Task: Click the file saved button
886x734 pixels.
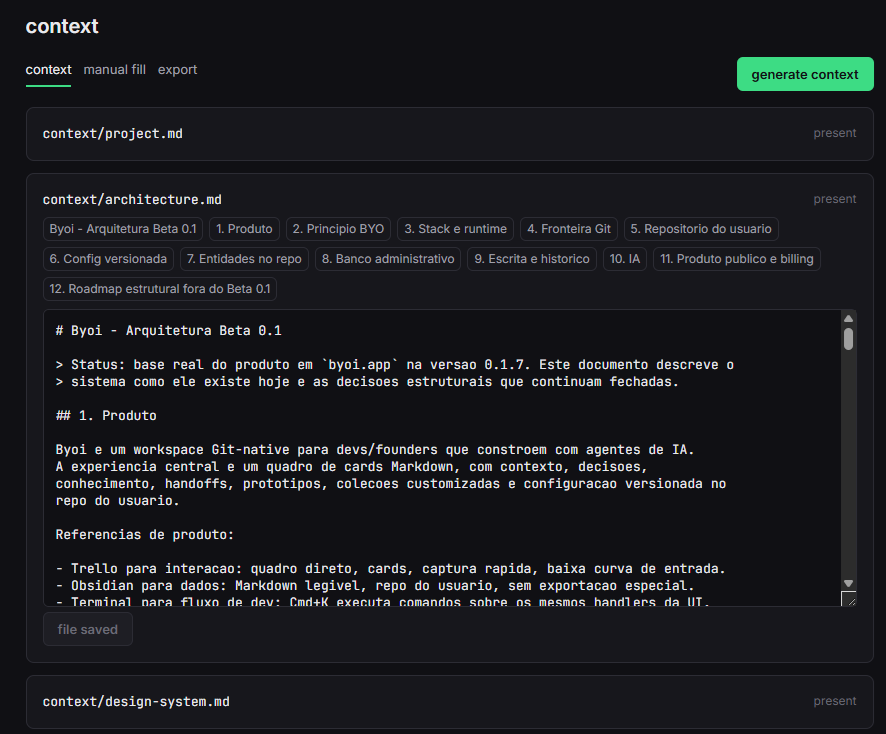Action: 88,629
